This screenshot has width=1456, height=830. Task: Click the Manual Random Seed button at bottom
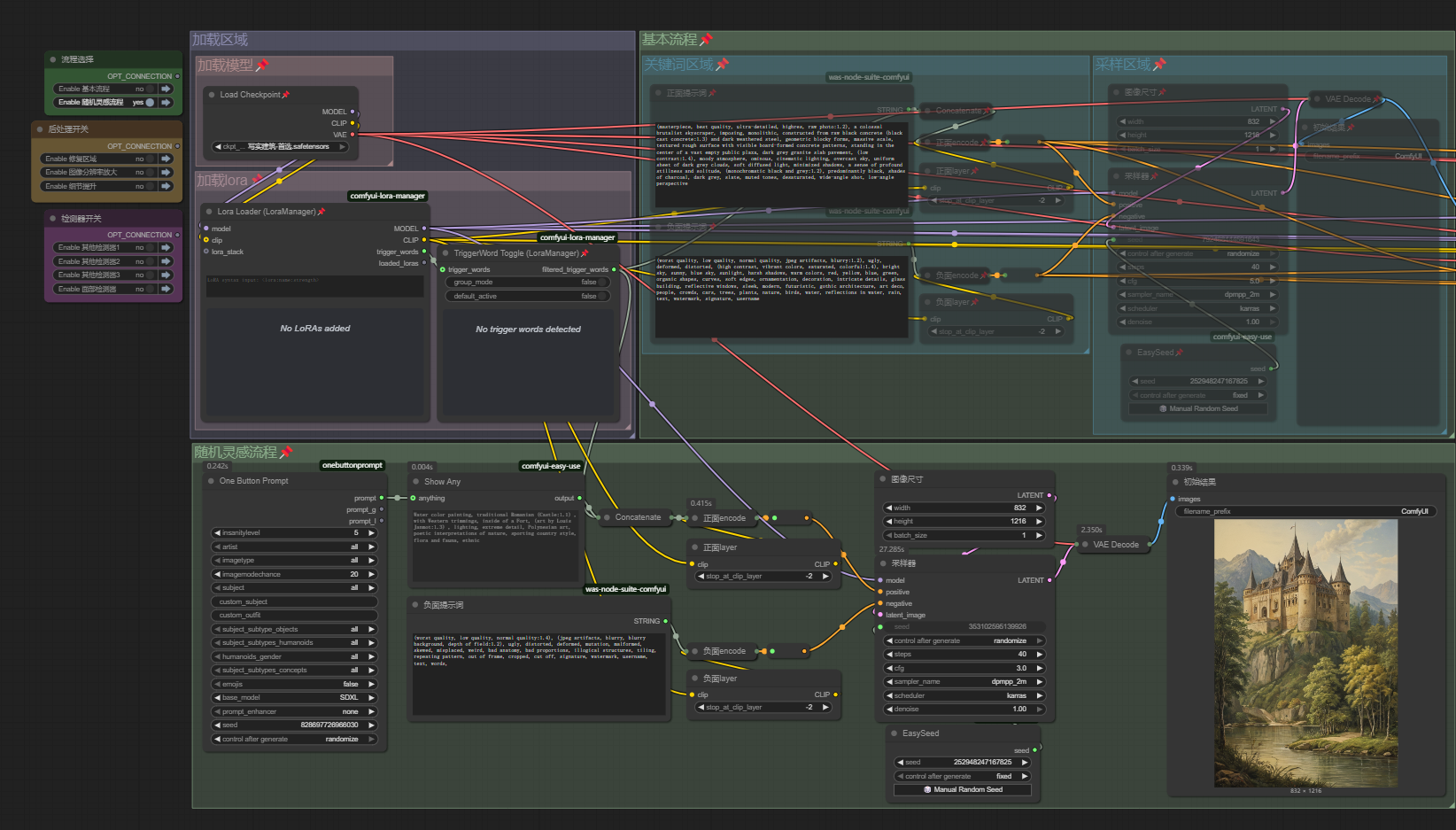point(963,789)
